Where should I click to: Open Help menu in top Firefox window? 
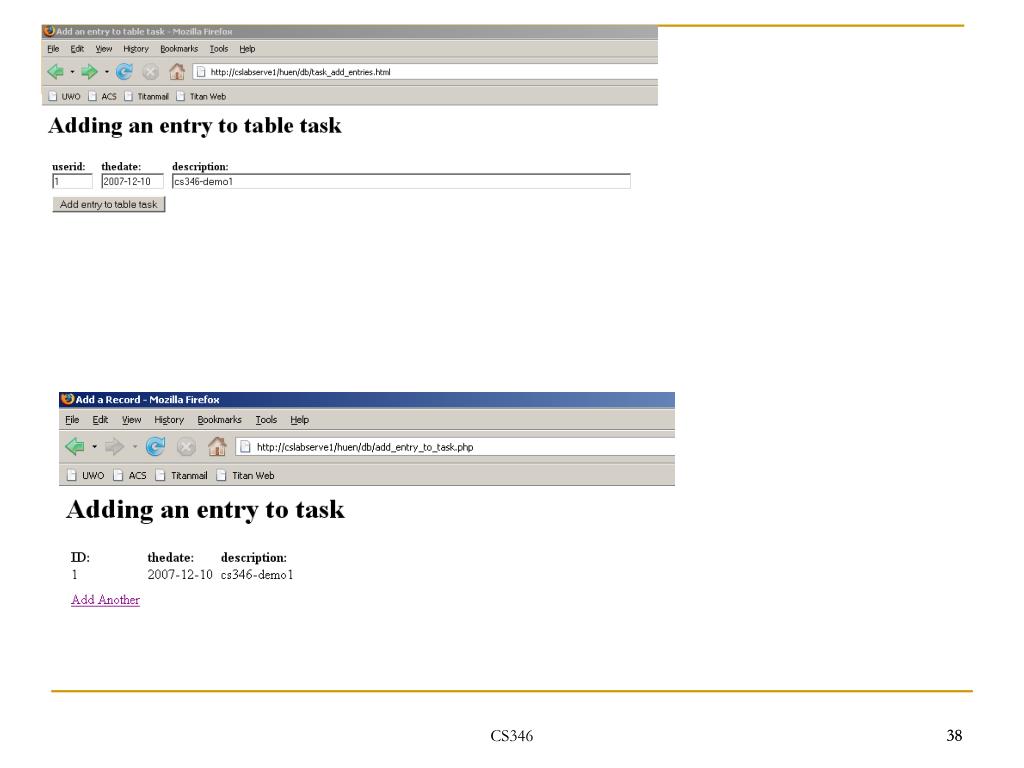pos(247,49)
